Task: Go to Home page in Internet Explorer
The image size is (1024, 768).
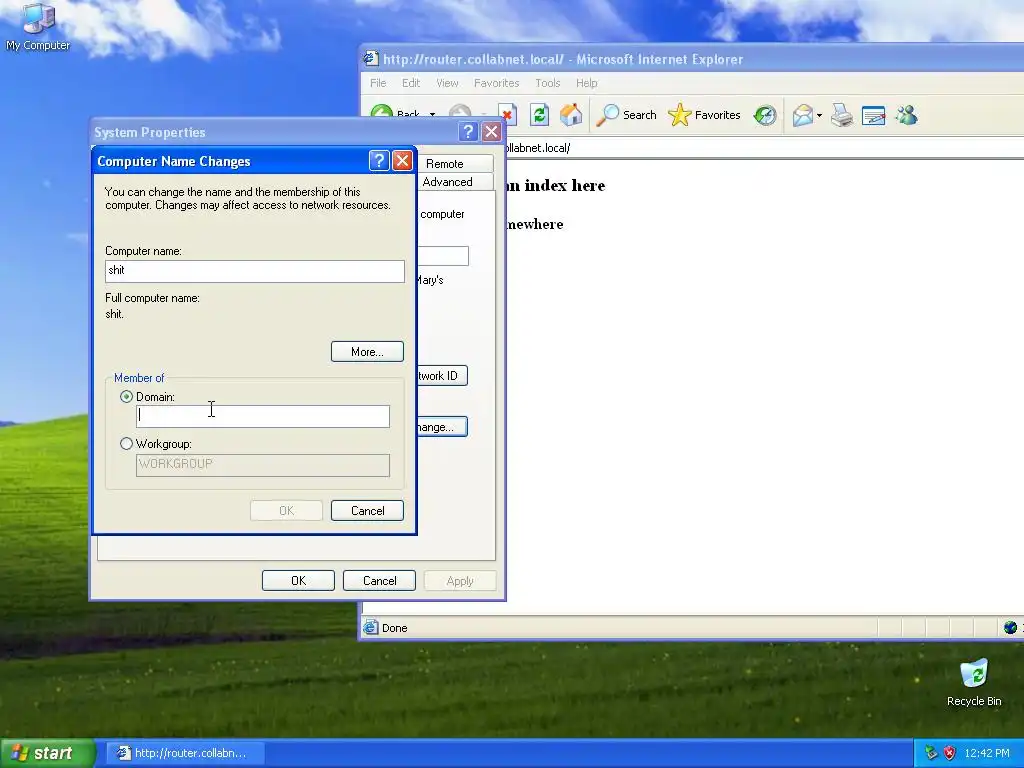Action: (x=571, y=115)
